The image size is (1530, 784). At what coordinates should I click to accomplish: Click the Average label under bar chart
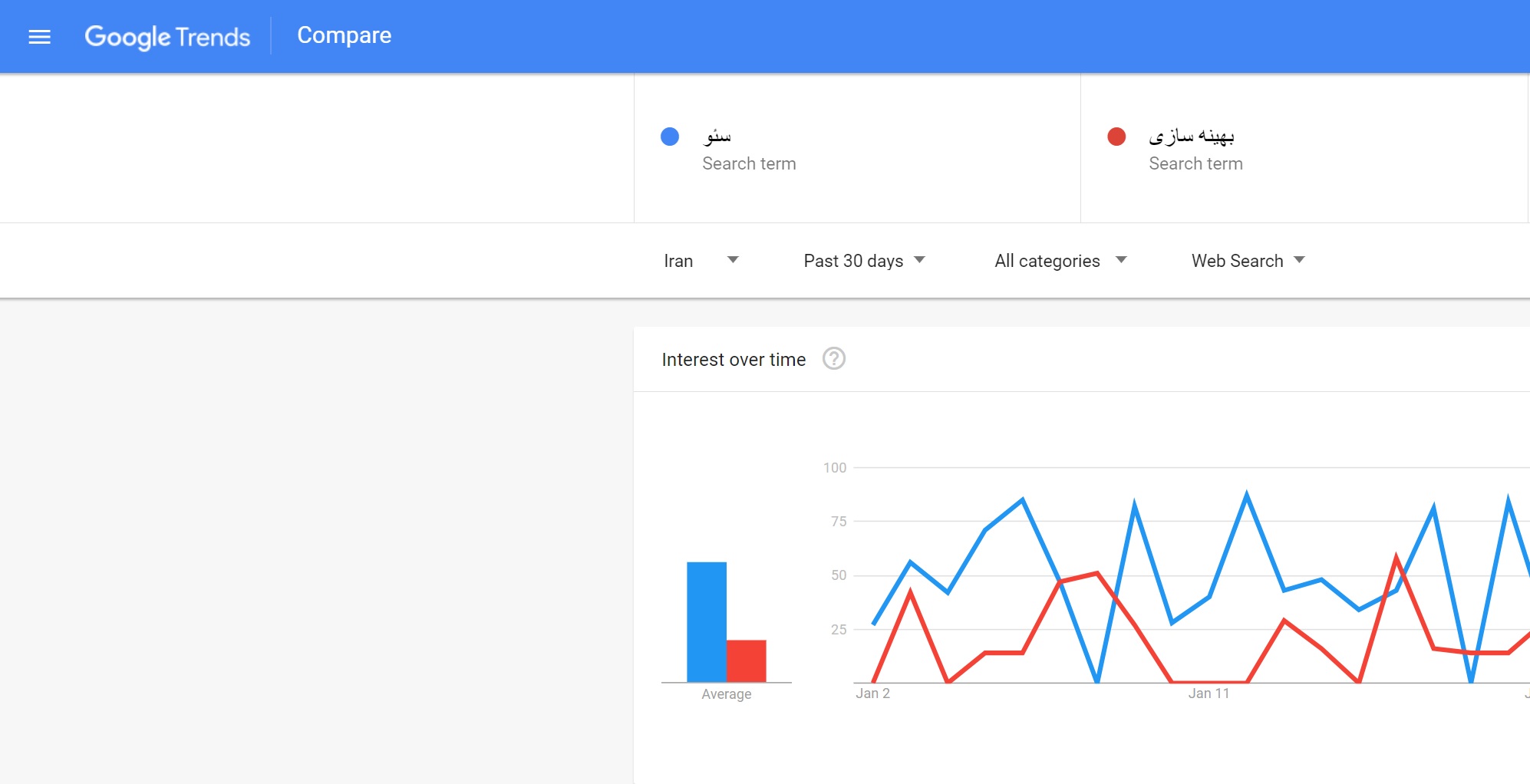pos(726,694)
